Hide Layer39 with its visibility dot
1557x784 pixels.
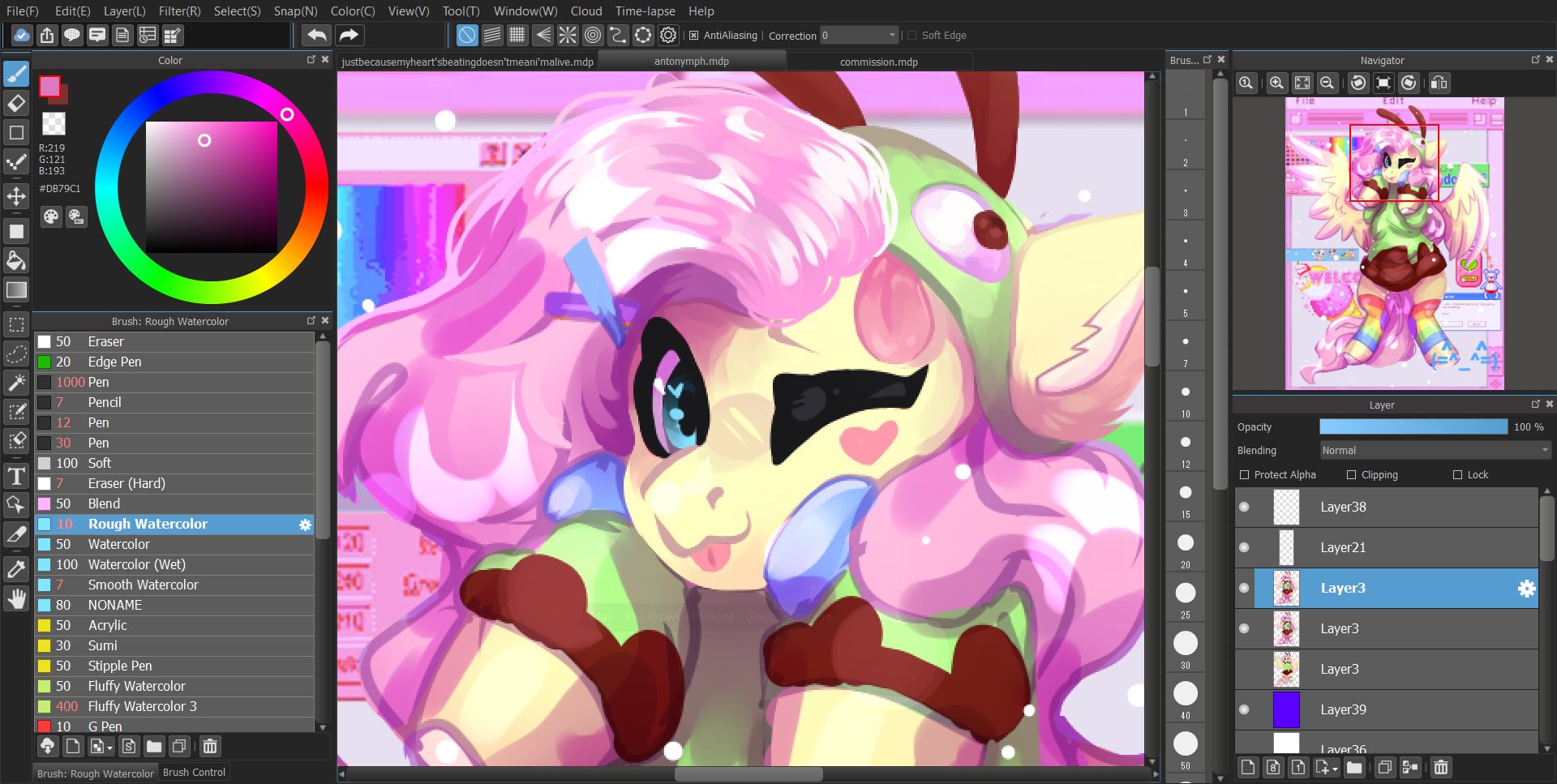coord(1244,710)
